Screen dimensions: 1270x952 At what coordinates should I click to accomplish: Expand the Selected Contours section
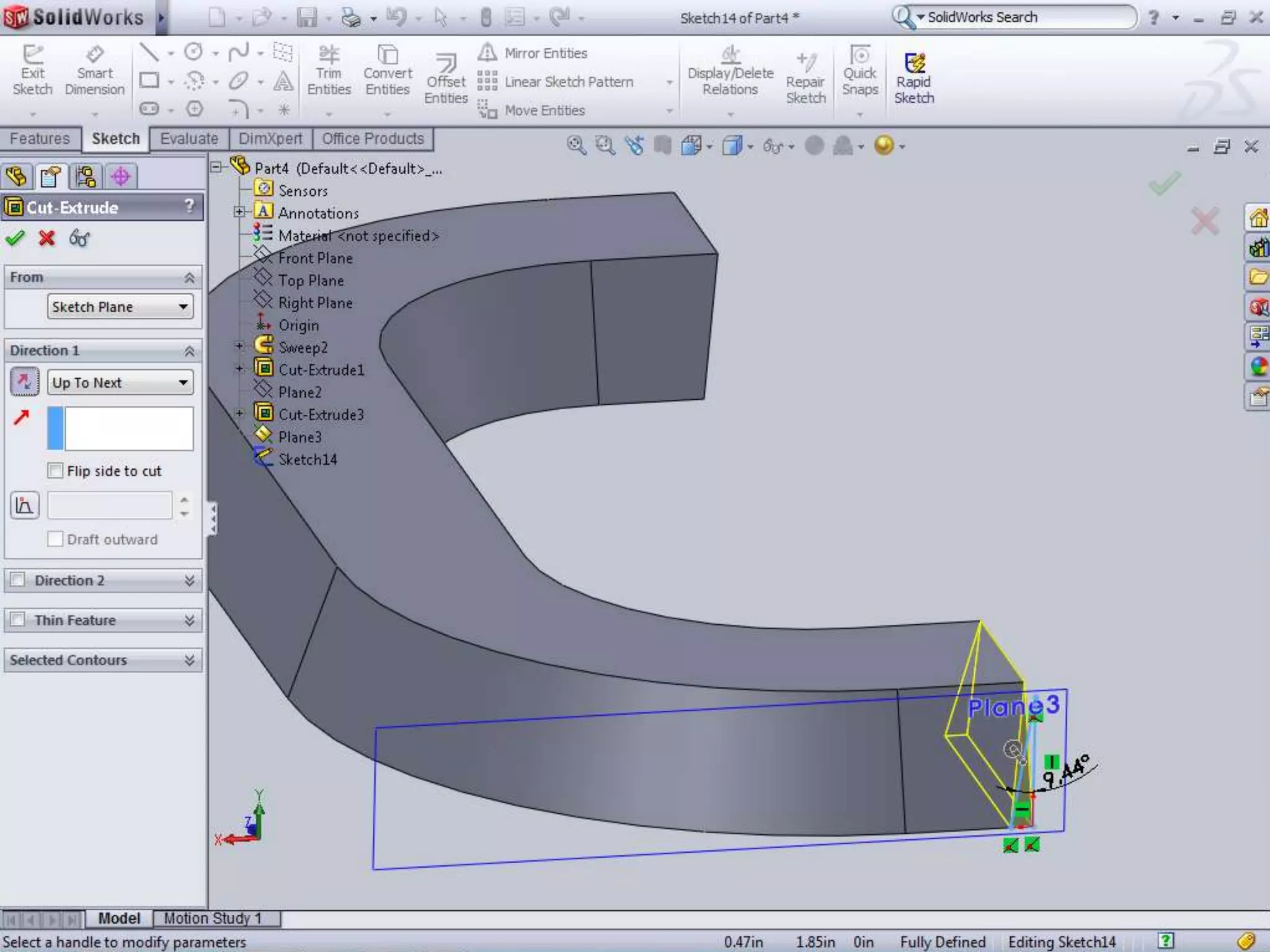(x=190, y=660)
